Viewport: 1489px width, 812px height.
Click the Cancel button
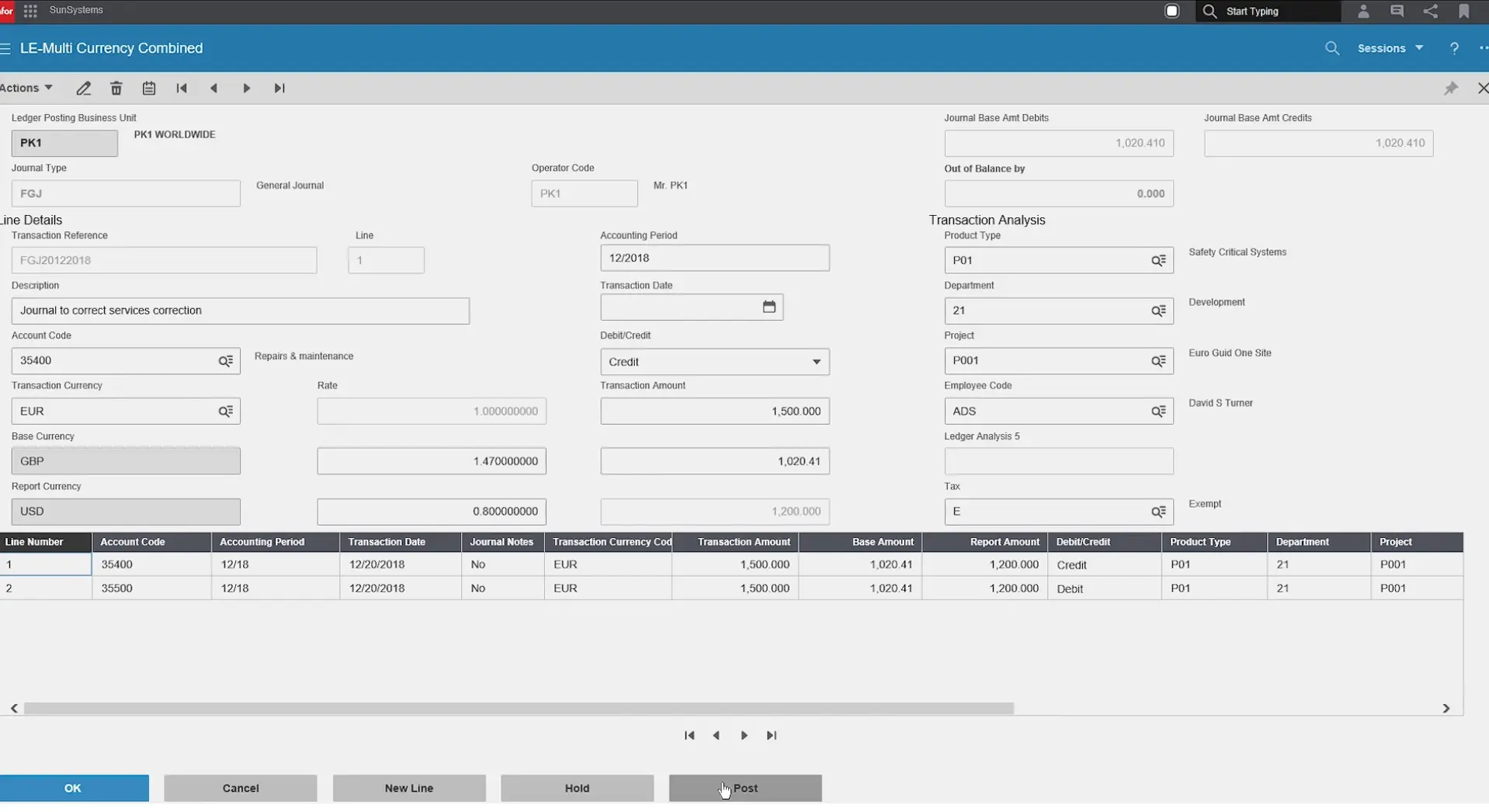tap(241, 789)
